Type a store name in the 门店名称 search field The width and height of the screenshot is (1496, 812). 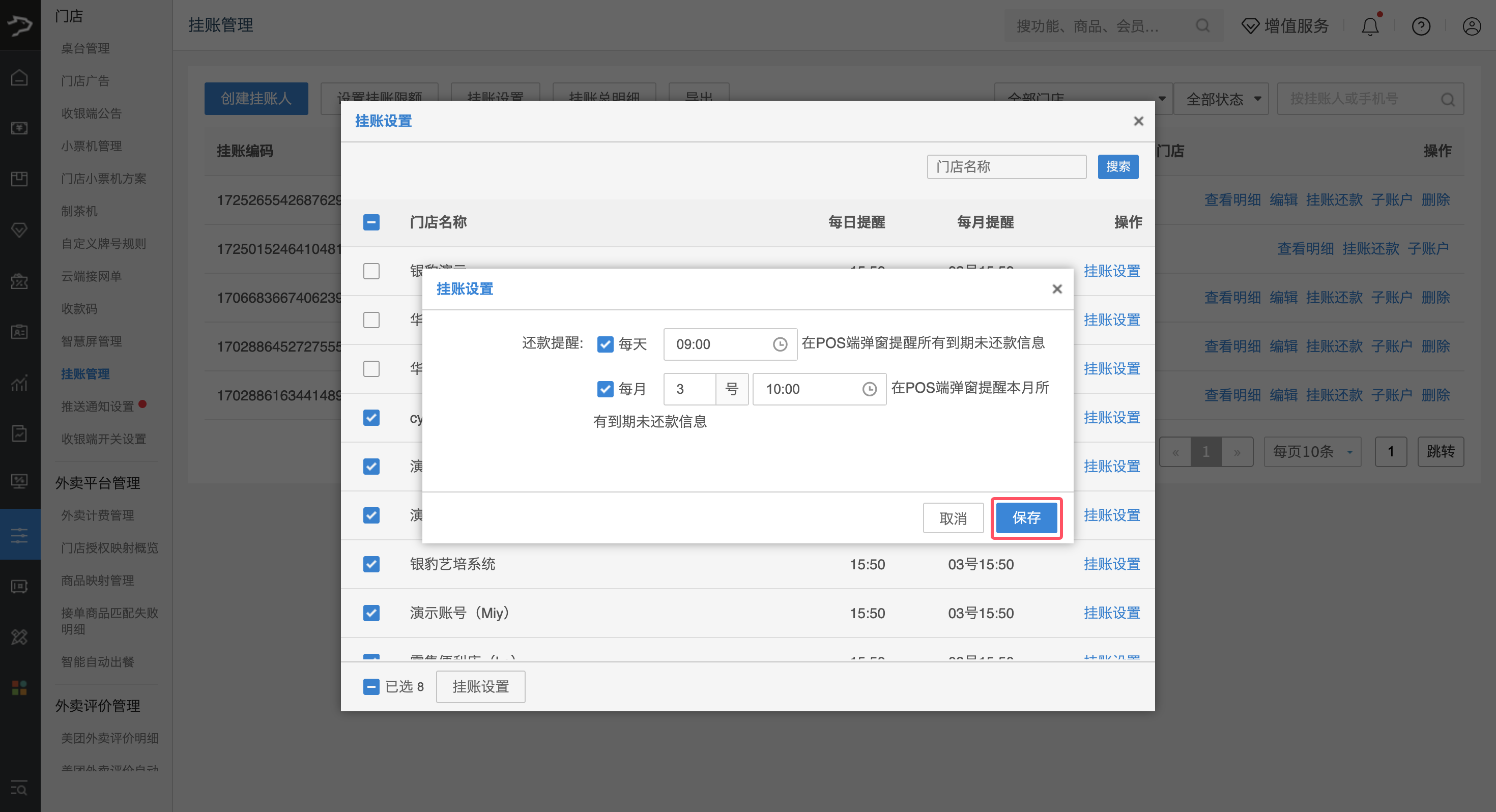coord(1006,167)
